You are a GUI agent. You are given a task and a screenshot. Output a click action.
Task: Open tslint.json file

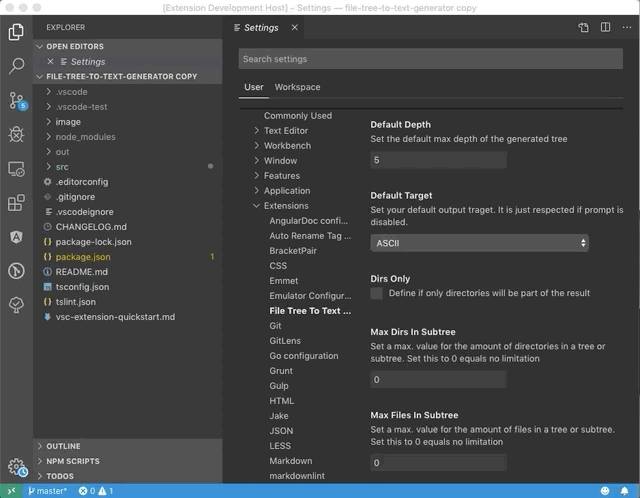coord(128,302)
